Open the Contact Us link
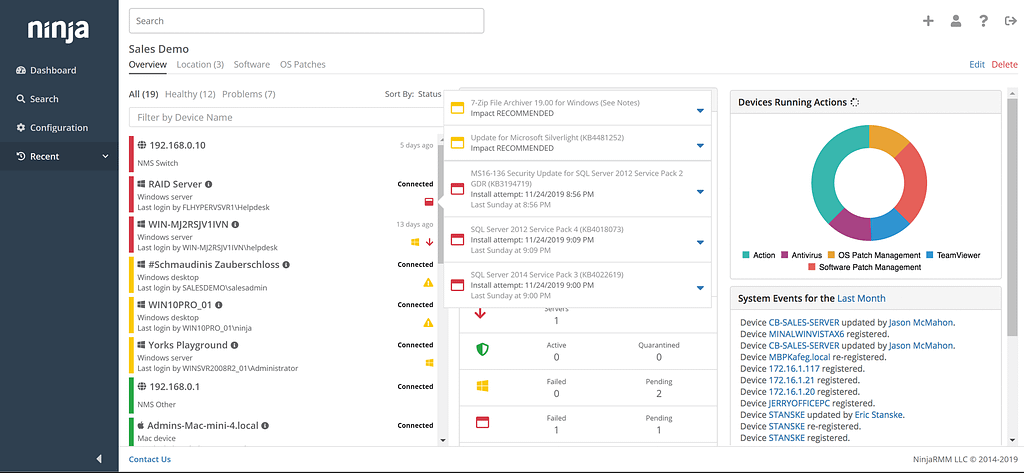The image size is (1024, 473). tap(150, 459)
